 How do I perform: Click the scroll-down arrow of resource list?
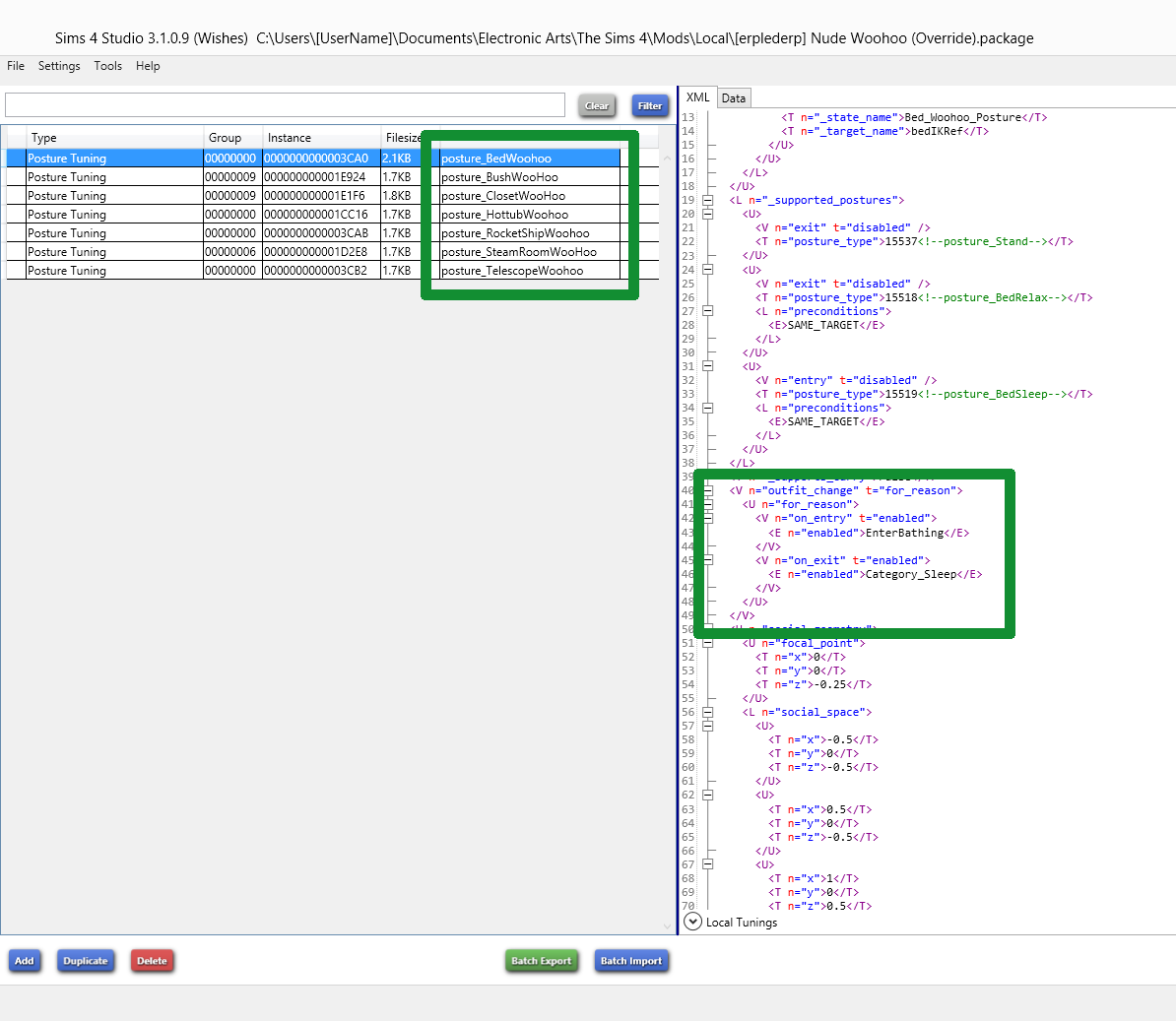point(667,926)
